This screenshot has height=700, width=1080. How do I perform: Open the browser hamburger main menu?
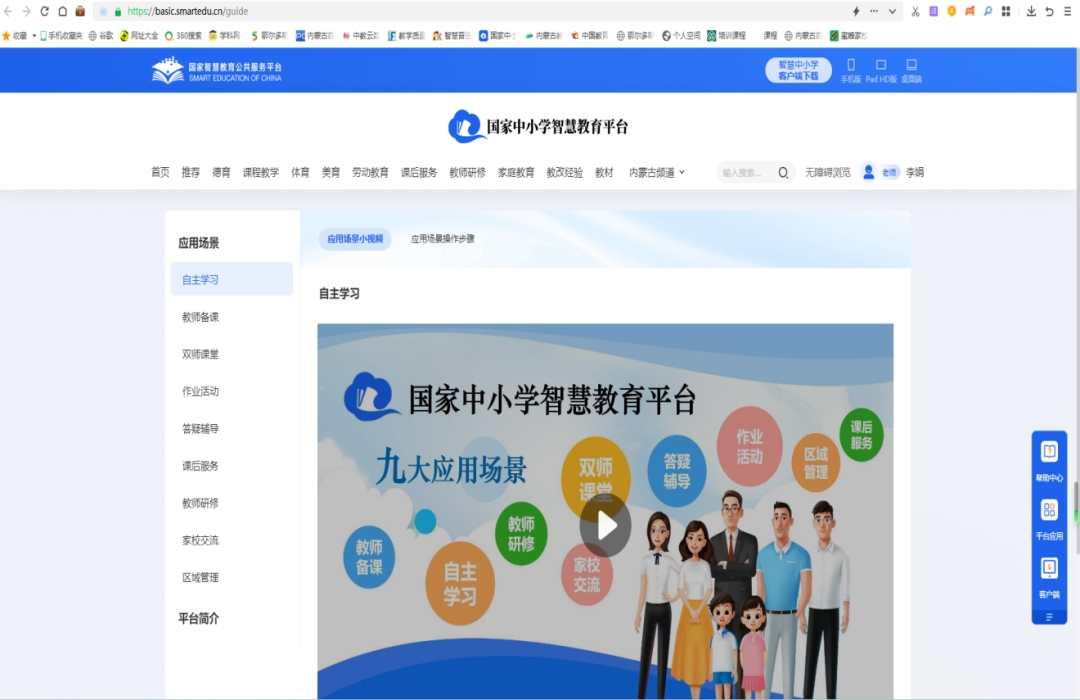point(1067,11)
